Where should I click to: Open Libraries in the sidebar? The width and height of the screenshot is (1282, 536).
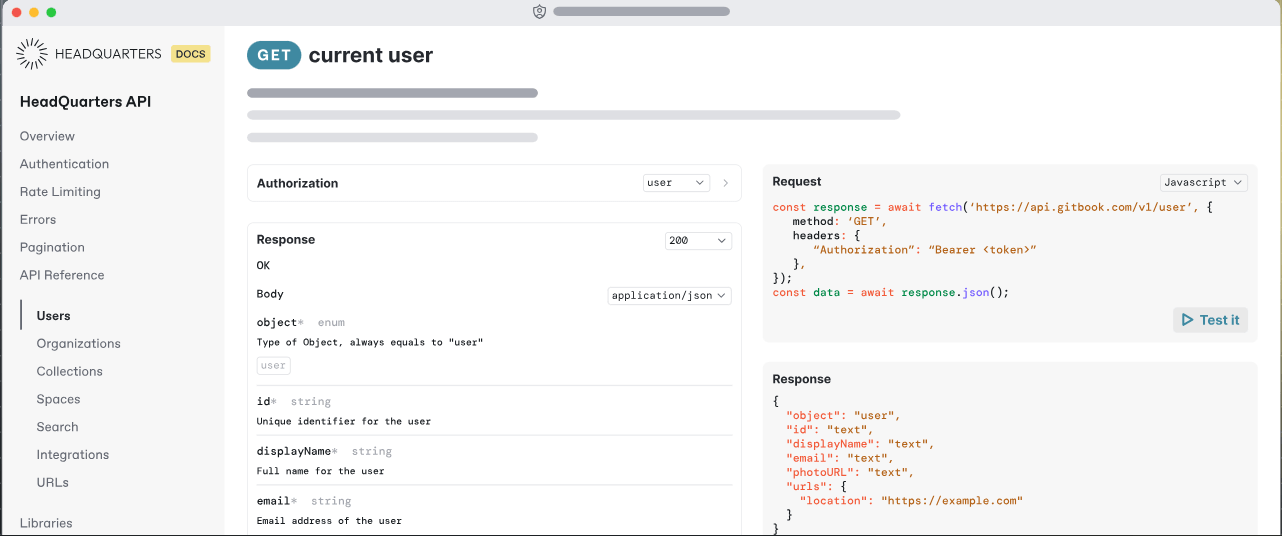[46, 523]
